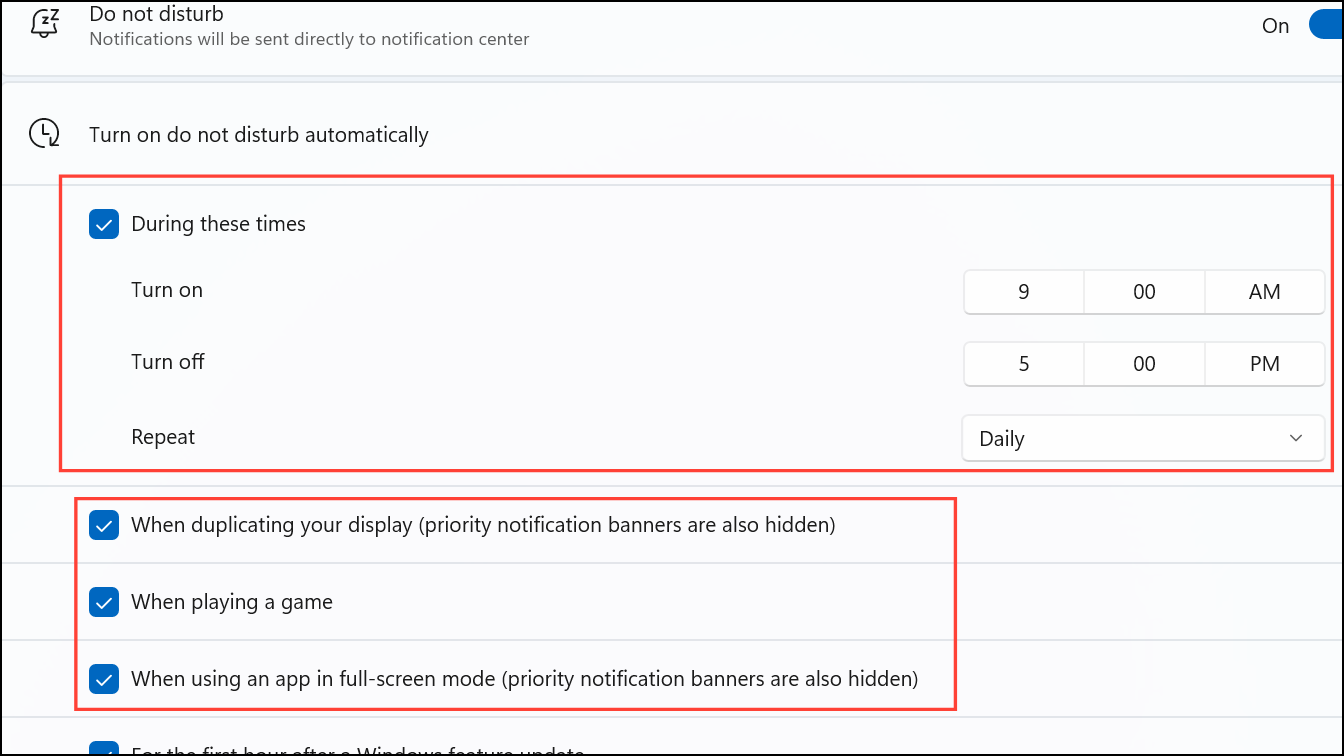Click the clock icon beside automatic rules
This screenshot has height=756, width=1344.
44,134
